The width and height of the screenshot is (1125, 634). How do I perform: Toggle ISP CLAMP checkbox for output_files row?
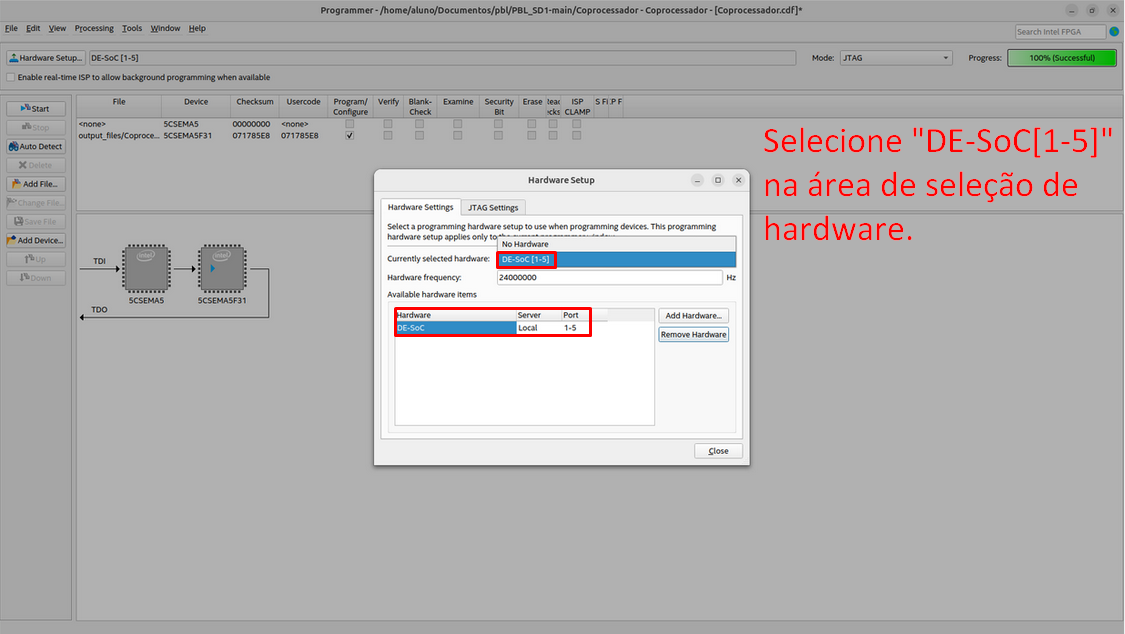(577, 136)
